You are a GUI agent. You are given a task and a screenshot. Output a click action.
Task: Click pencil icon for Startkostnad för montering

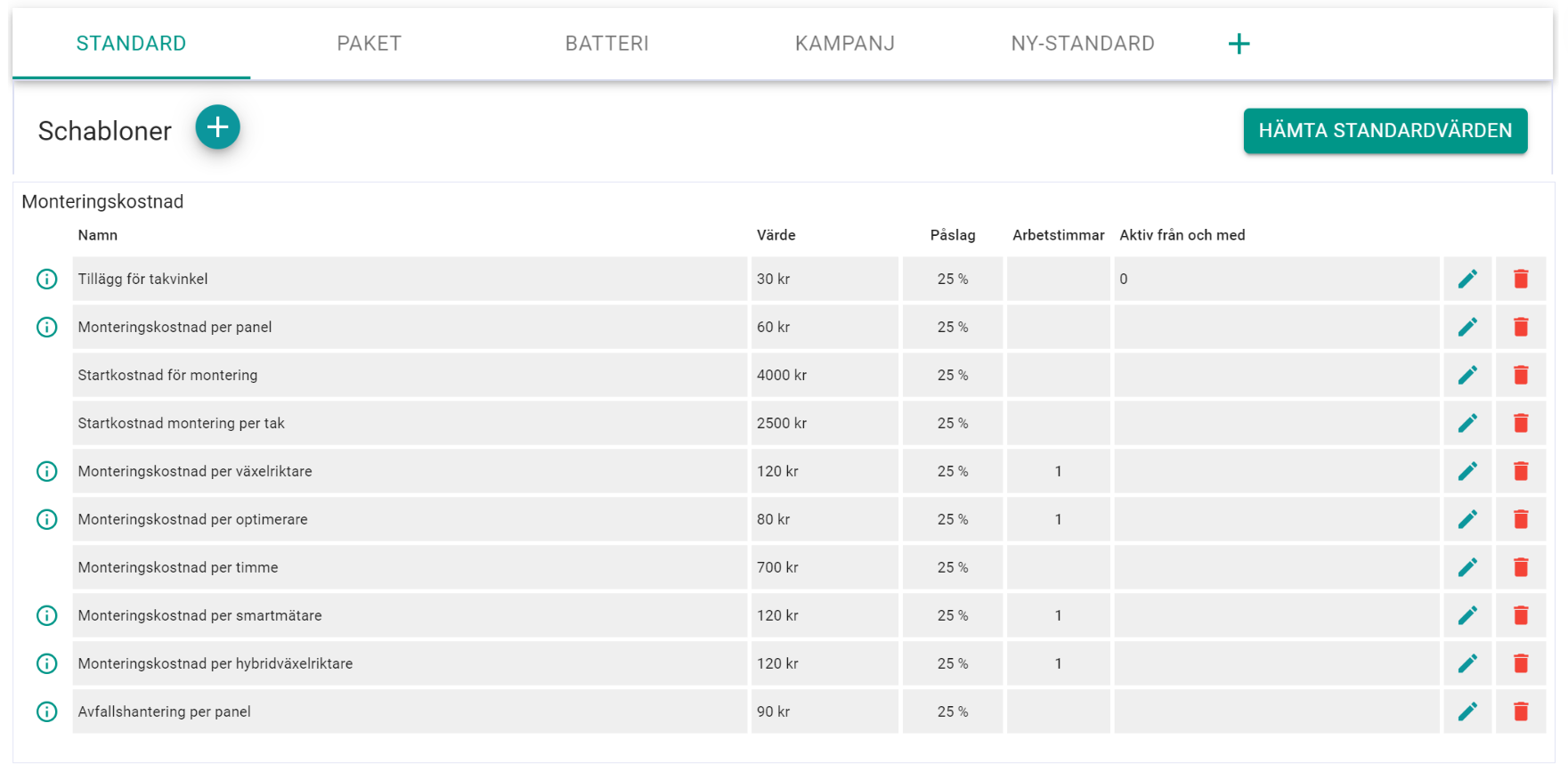point(1467,375)
